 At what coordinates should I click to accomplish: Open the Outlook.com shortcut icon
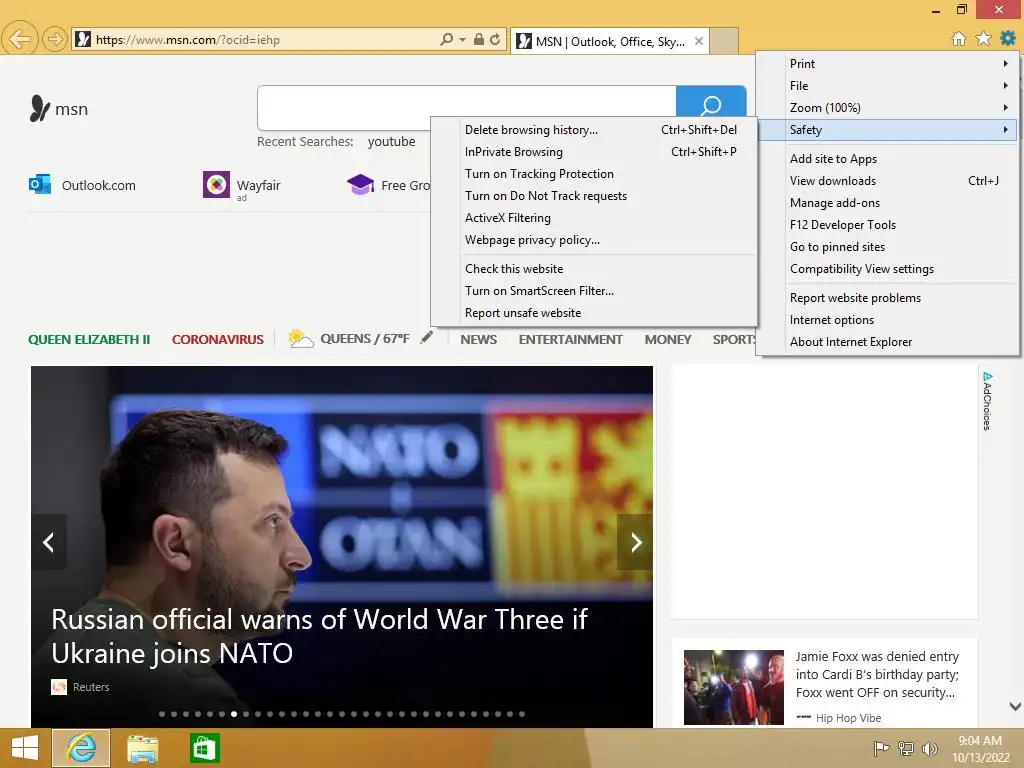[40, 185]
